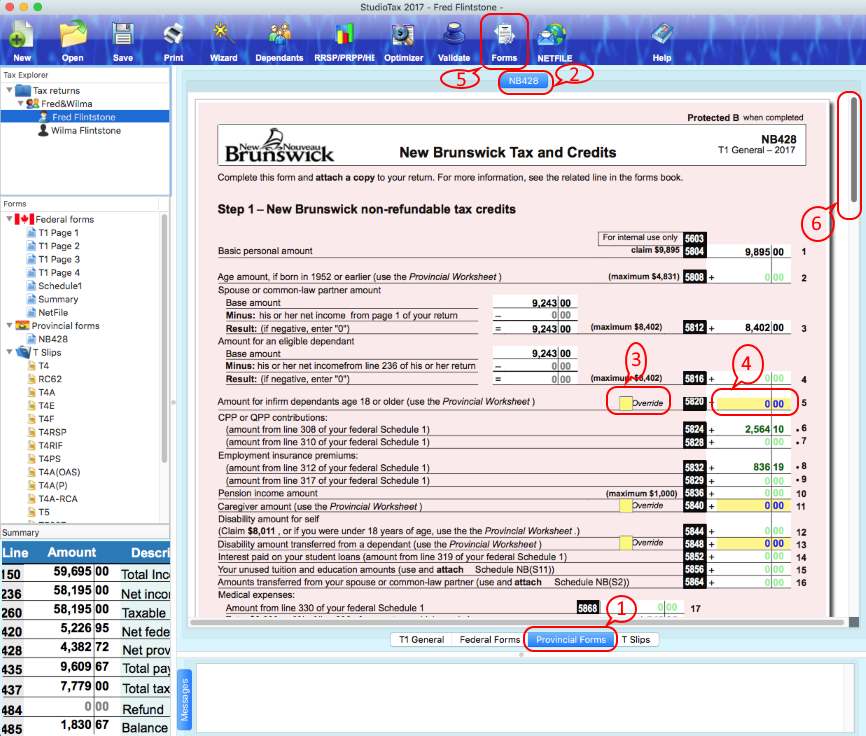The height and width of the screenshot is (736, 866).
Task: Open the Messages side tab
Action: click(x=185, y=699)
